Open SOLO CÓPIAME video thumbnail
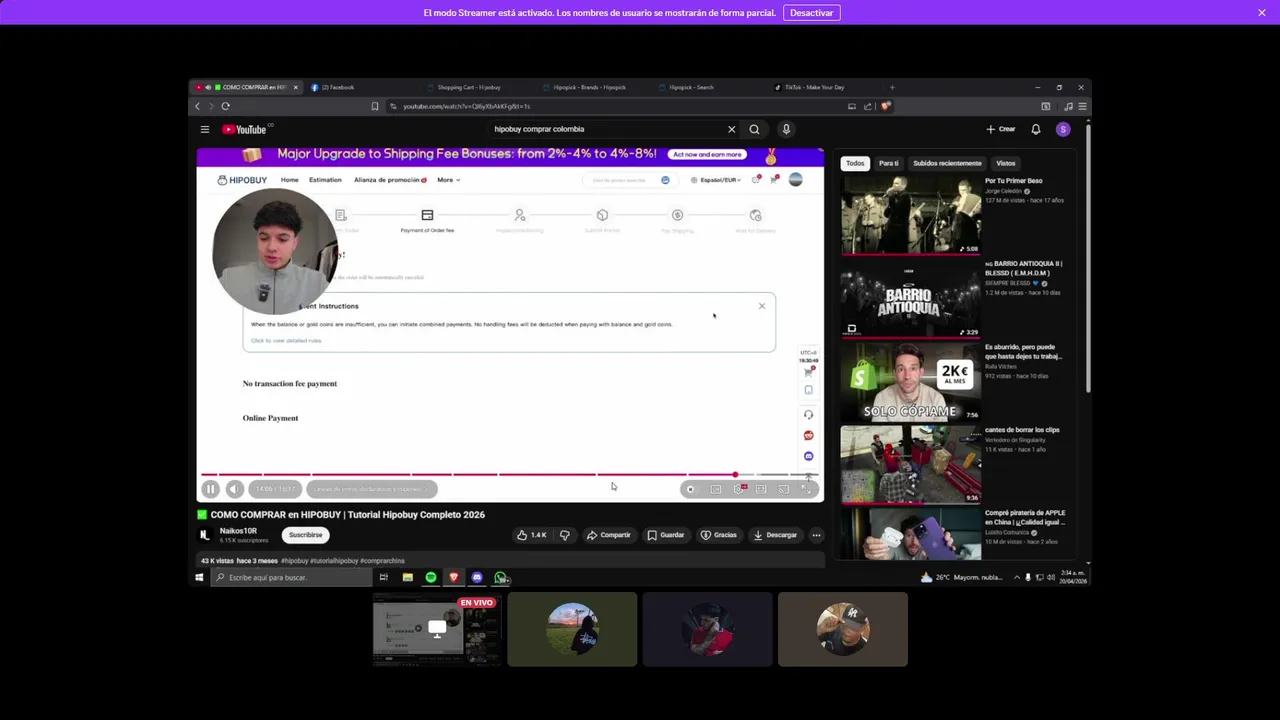Screen dimensions: 1280x720 coord(911,381)
